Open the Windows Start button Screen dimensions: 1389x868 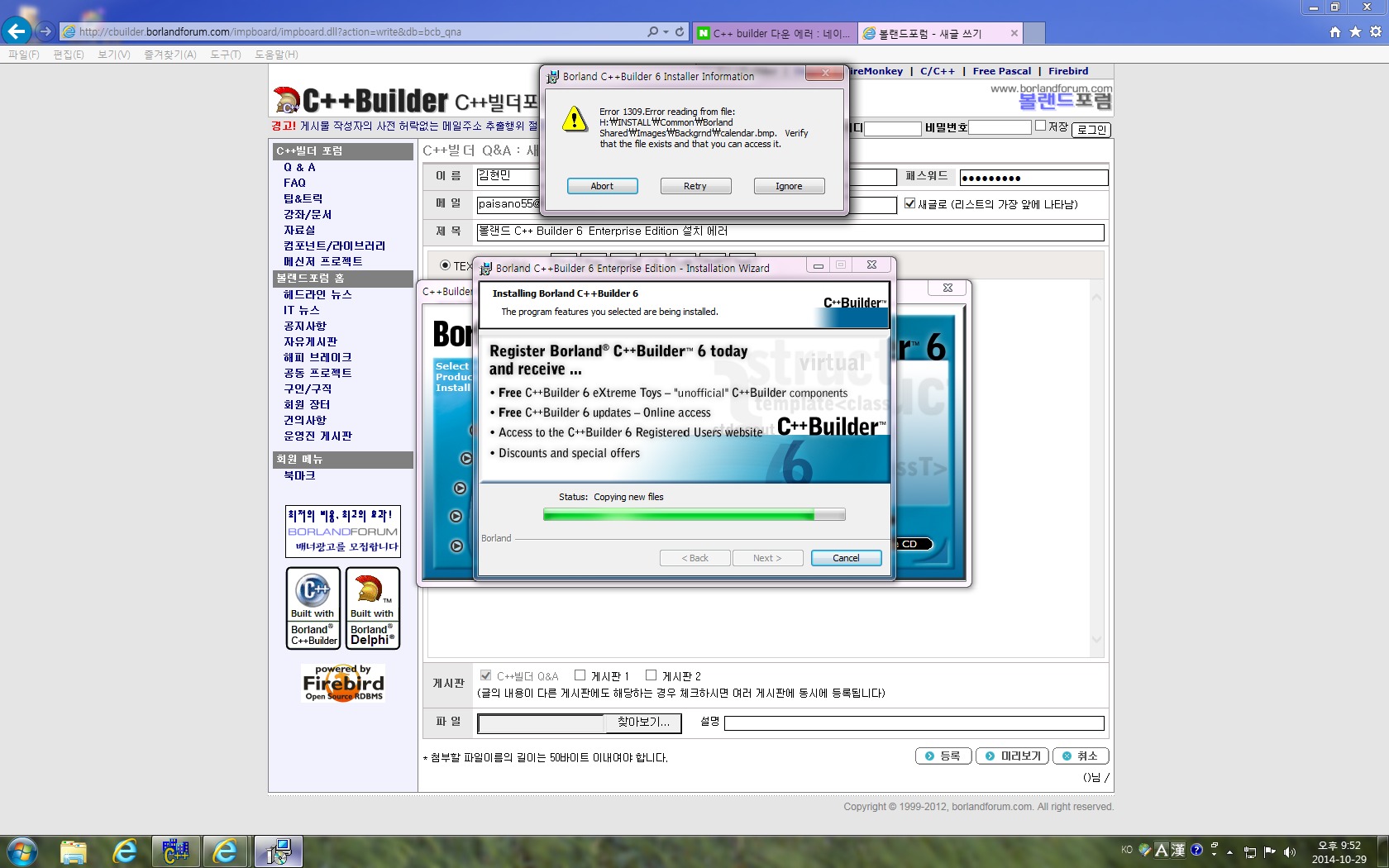click(x=21, y=851)
